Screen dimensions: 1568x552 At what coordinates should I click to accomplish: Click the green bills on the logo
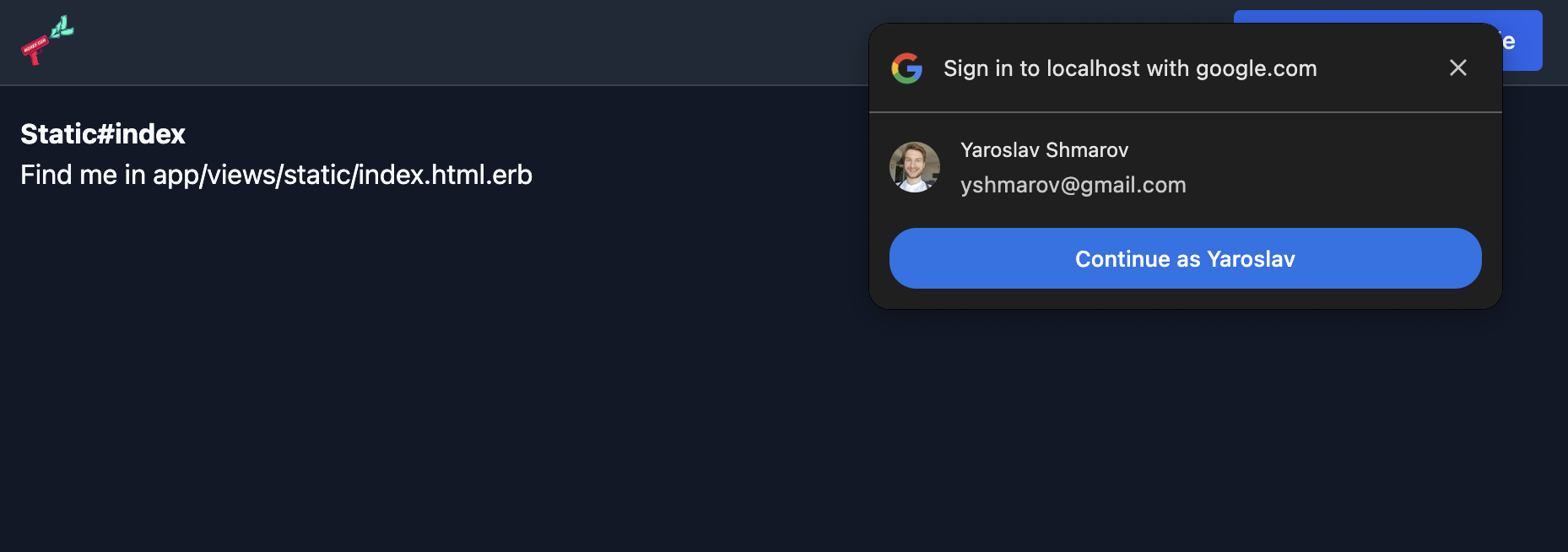point(62,28)
